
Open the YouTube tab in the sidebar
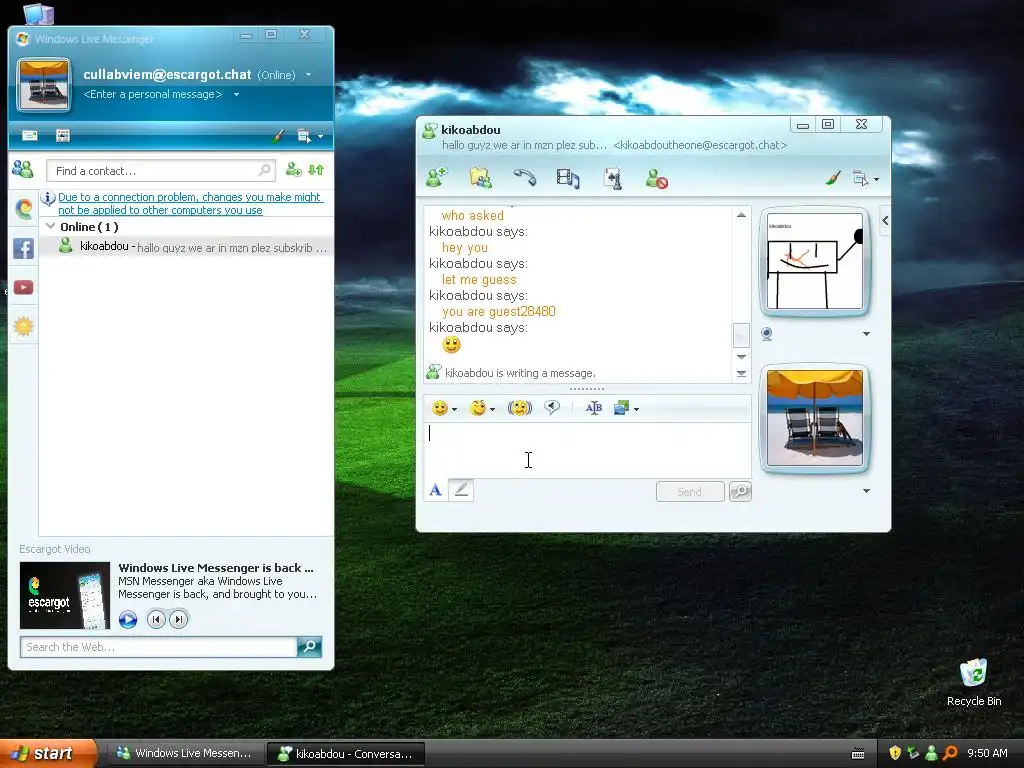(24, 287)
